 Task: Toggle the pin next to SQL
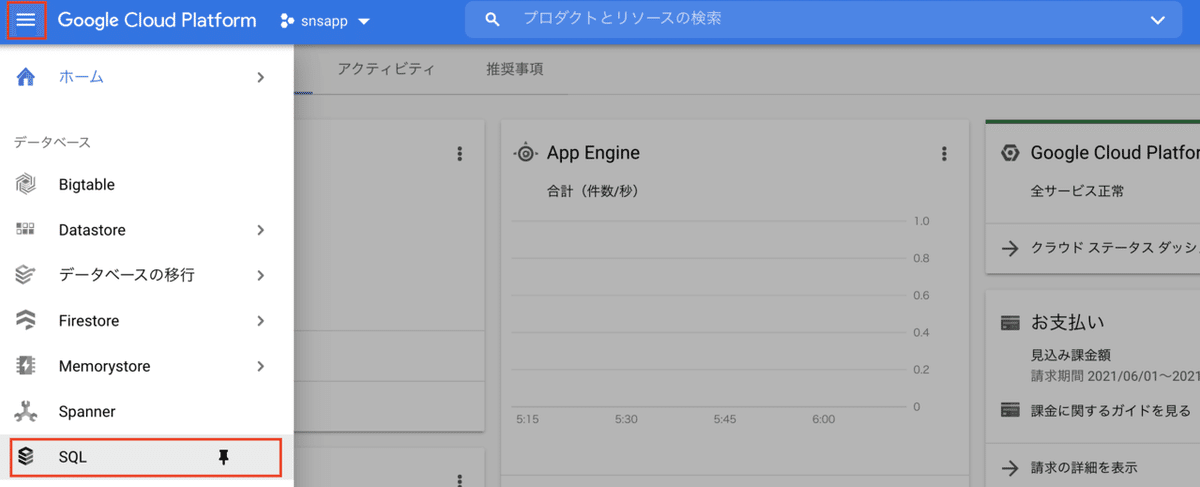(x=224, y=457)
